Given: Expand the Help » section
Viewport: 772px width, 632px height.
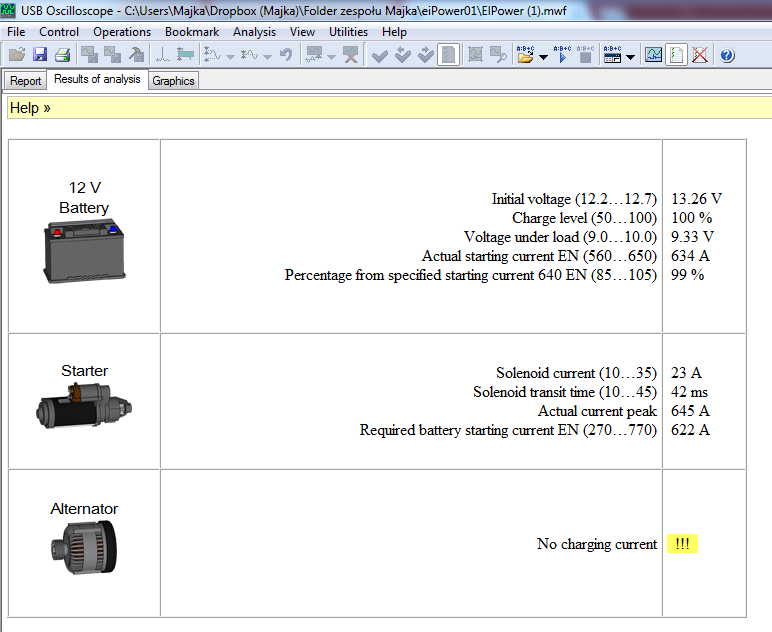Looking at the screenshot, I should pos(30,108).
